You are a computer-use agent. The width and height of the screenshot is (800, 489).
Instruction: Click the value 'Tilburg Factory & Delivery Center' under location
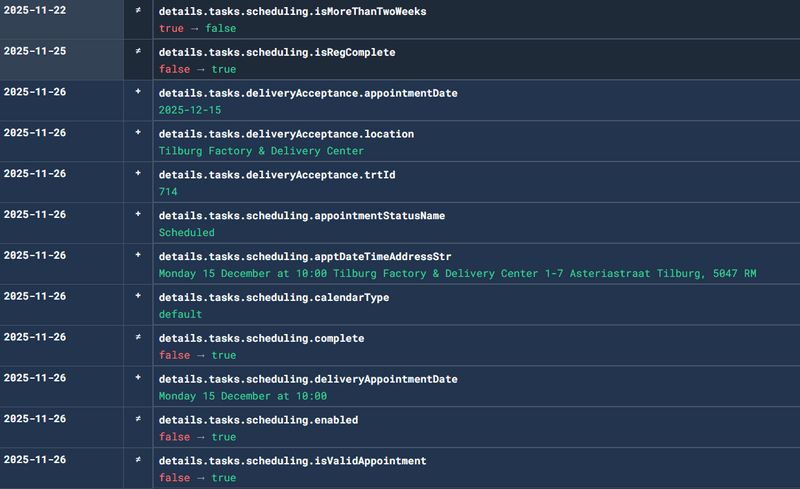pos(261,151)
